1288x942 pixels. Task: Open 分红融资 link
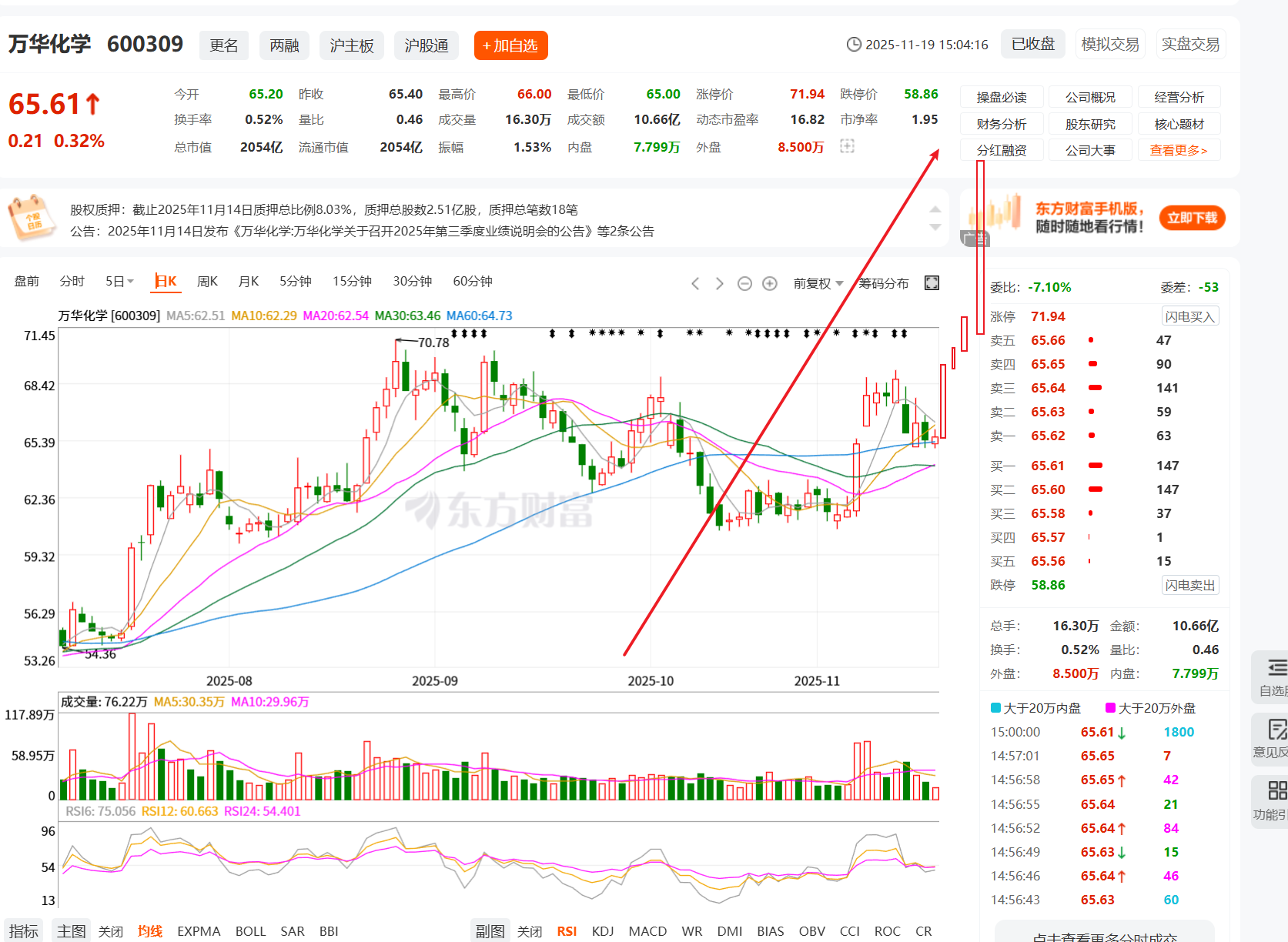tap(1002, 150)
